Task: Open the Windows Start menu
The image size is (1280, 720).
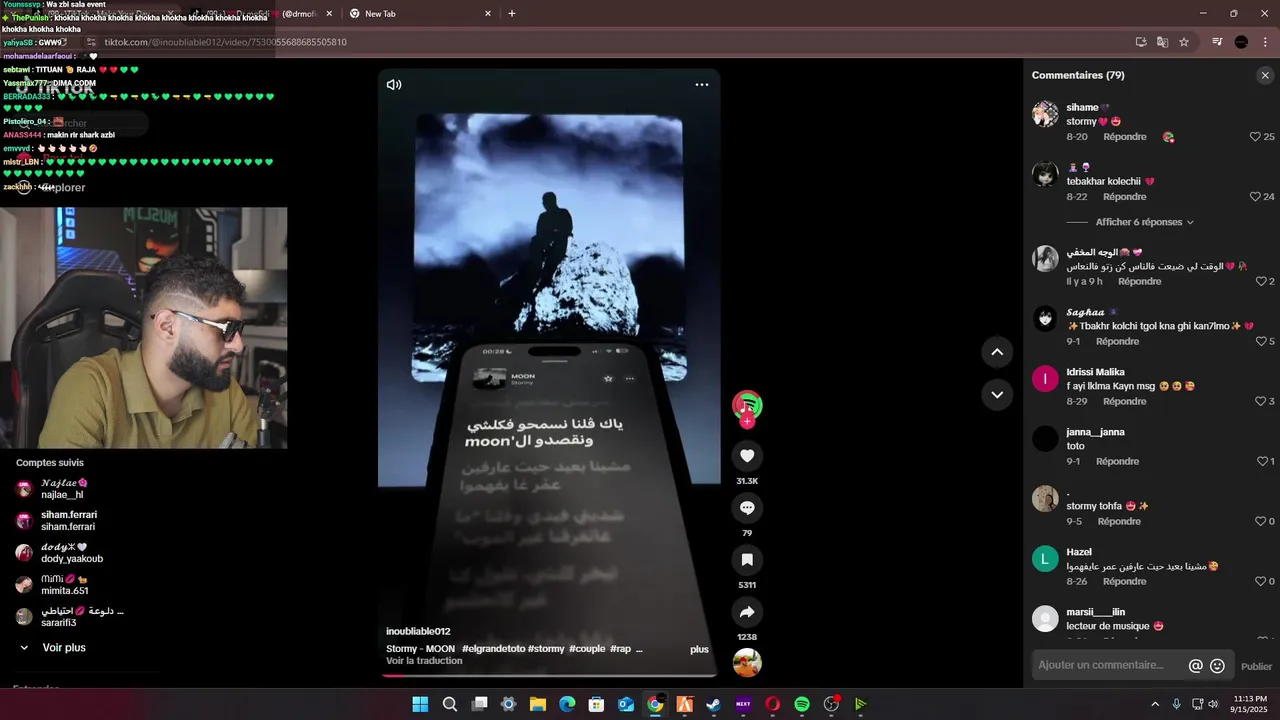Action: point(420,704)
